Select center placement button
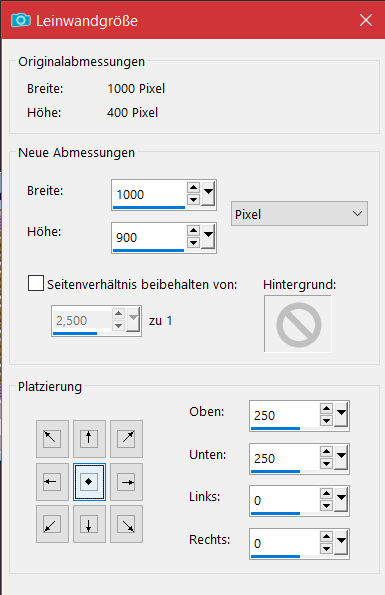Screen dimensions: 385x595 (89, 482)
